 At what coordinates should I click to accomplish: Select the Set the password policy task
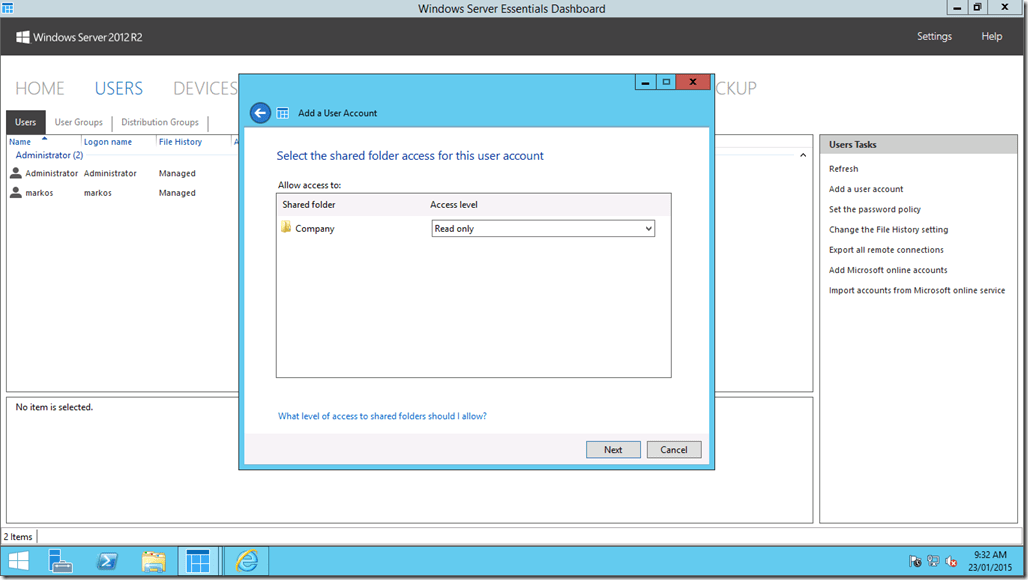click(x=873, y=209)
